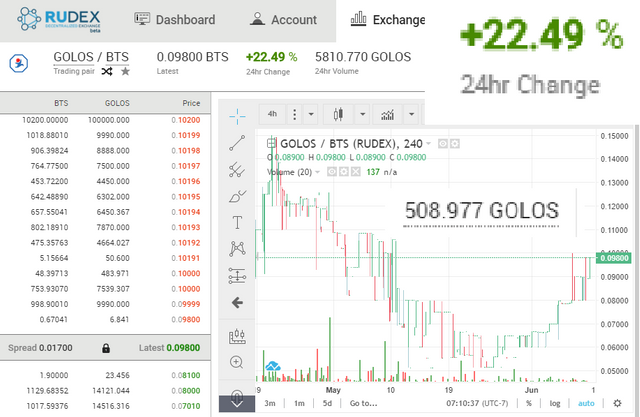Click the RuDEX logo
This screenshot has width=640, height=417.
tap(58, 20)
